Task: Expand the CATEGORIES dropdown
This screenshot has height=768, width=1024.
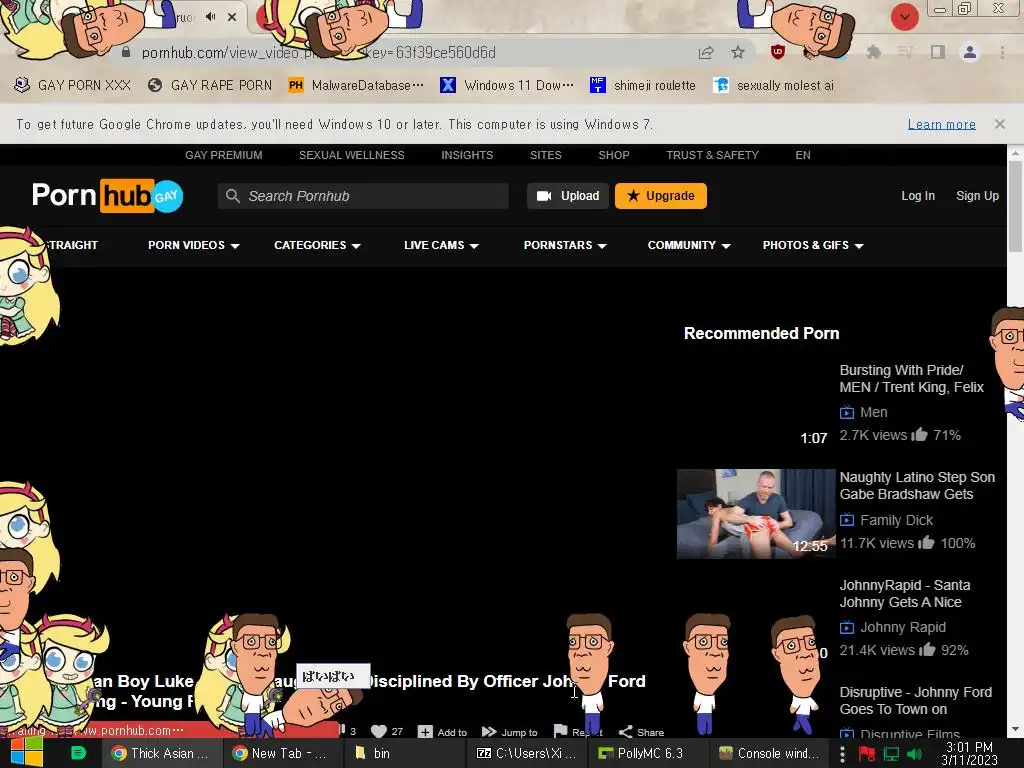Action: 317,246
